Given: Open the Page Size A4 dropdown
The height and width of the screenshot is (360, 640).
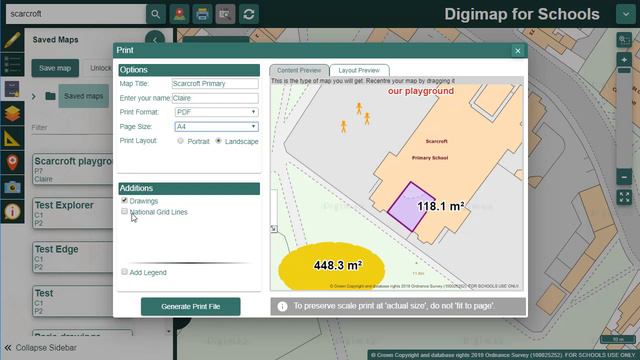Looking at the screenshot, I should (216, 127).
